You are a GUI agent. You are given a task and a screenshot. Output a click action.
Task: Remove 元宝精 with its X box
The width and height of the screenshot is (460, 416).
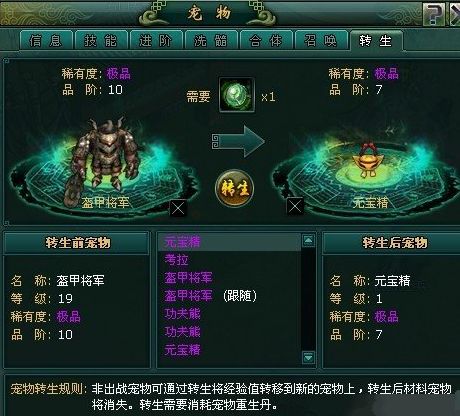point(295,206)
